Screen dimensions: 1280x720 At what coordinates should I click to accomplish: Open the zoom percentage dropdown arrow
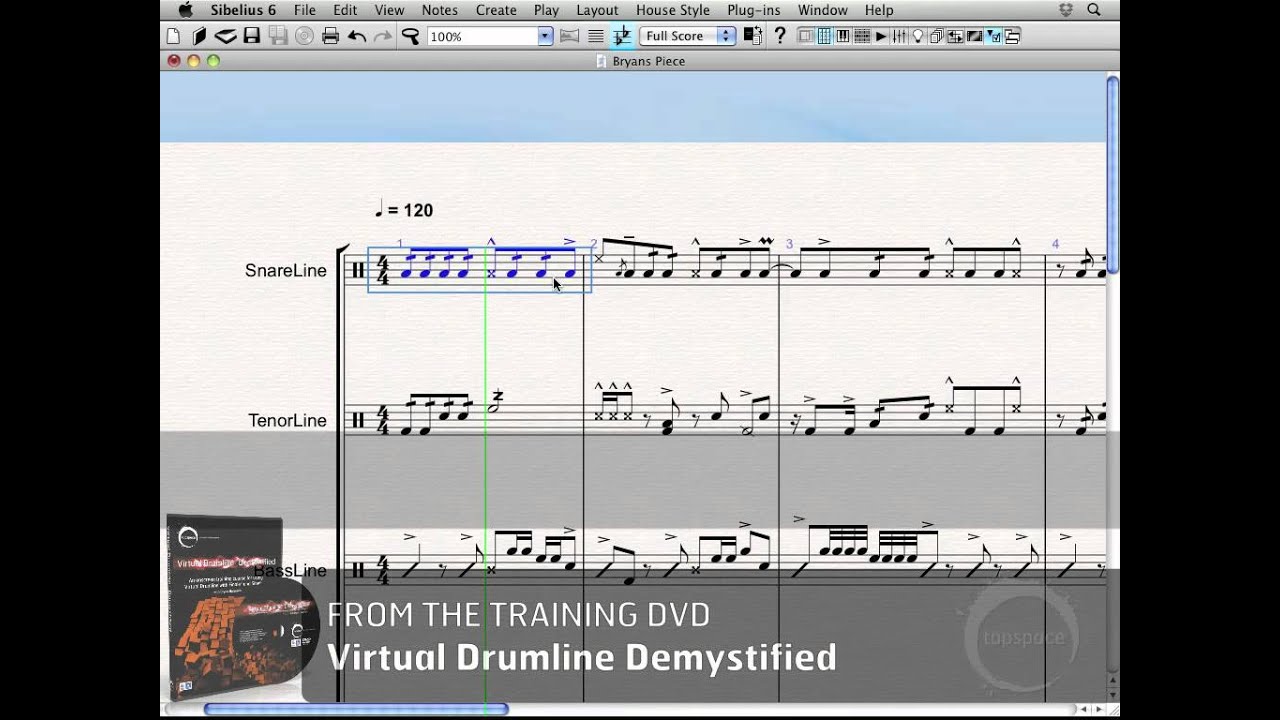click(x=545, y=36)
